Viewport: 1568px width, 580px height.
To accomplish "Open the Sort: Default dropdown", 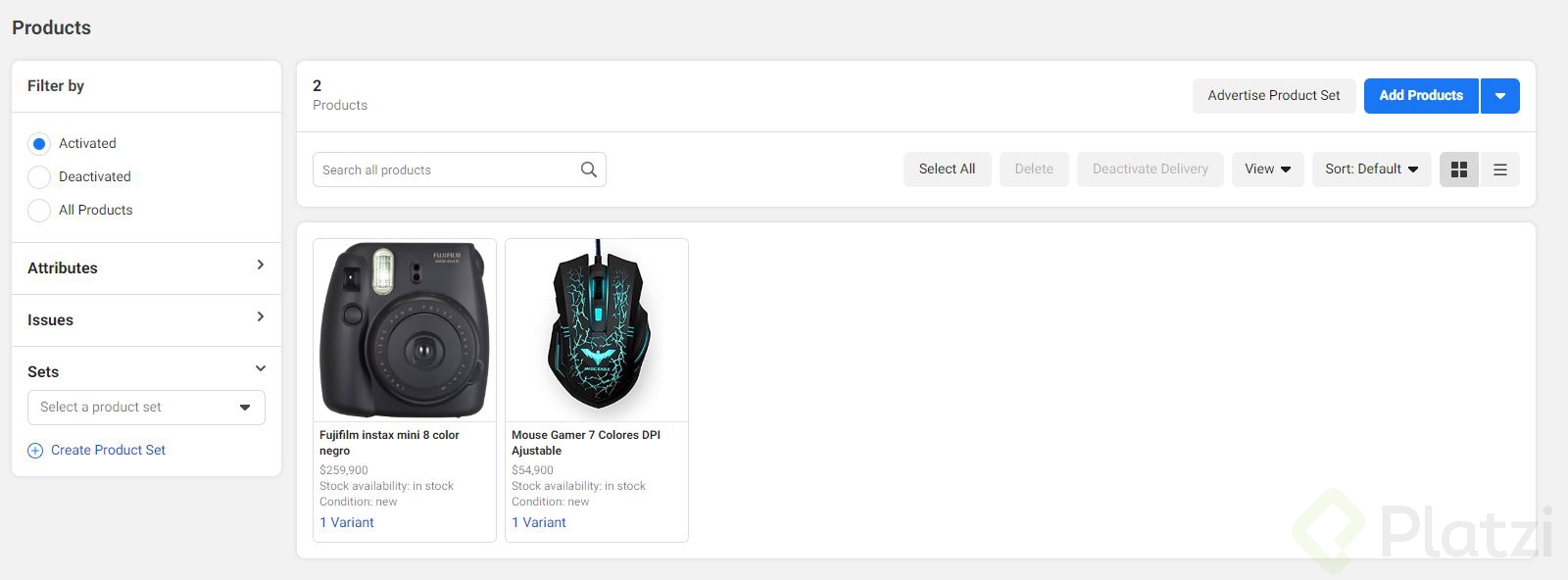I will 1372,169.
